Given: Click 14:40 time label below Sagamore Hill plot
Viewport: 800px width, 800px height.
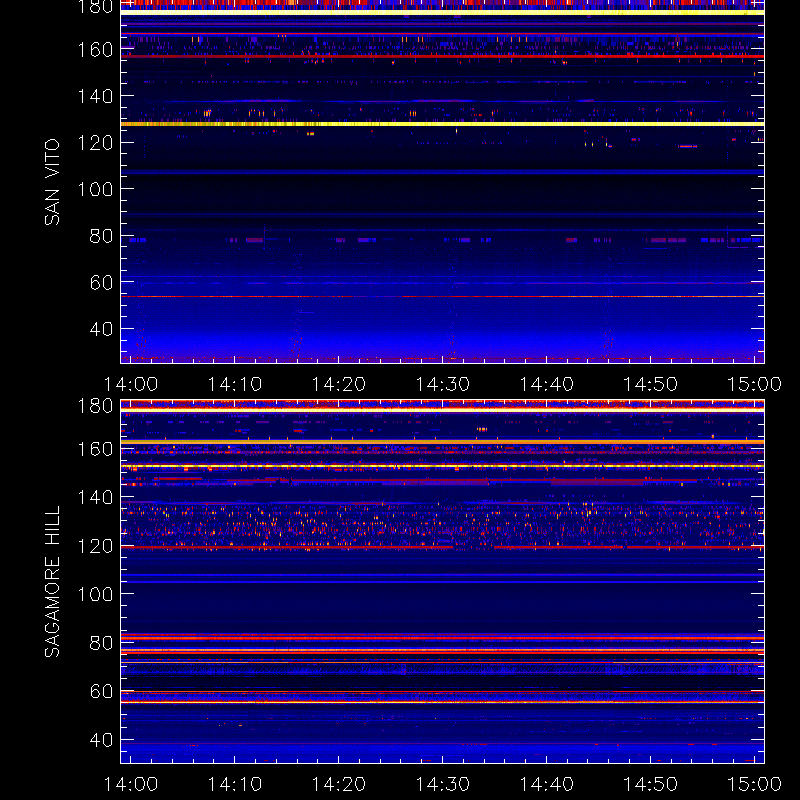Looking at the screenshot, I should [546, 784].
